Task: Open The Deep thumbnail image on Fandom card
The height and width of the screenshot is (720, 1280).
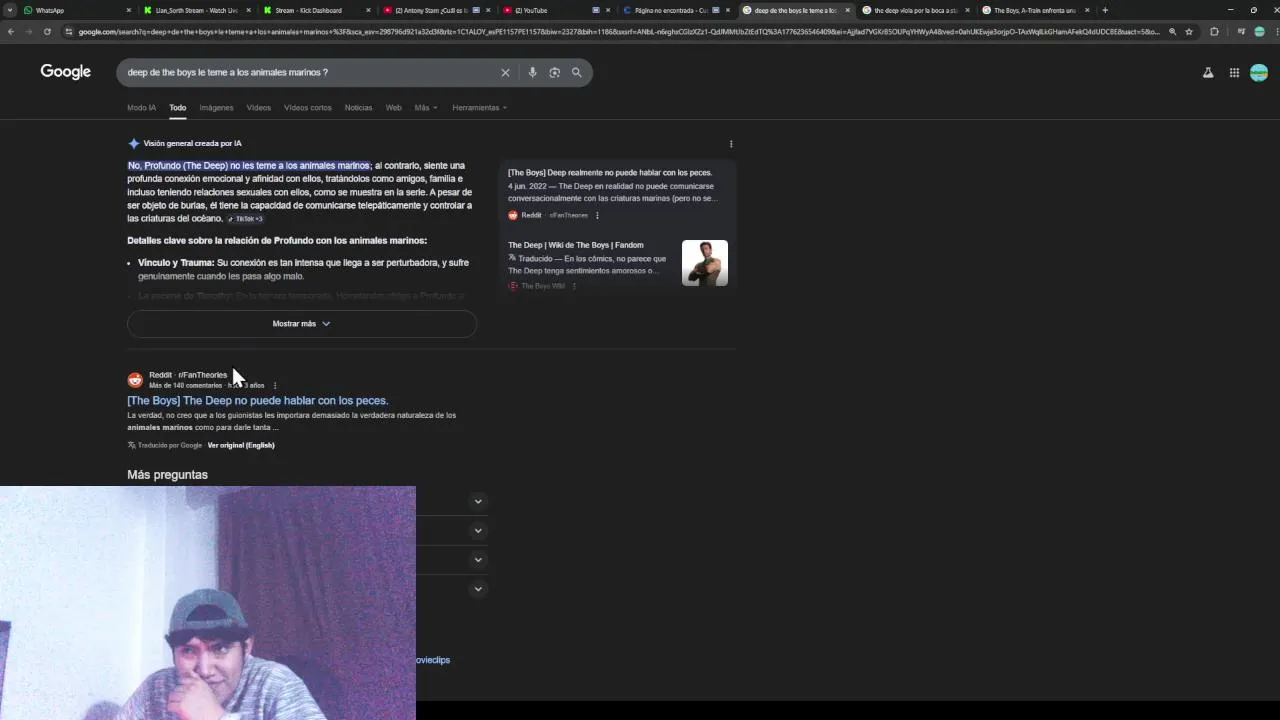Action: 705,263
